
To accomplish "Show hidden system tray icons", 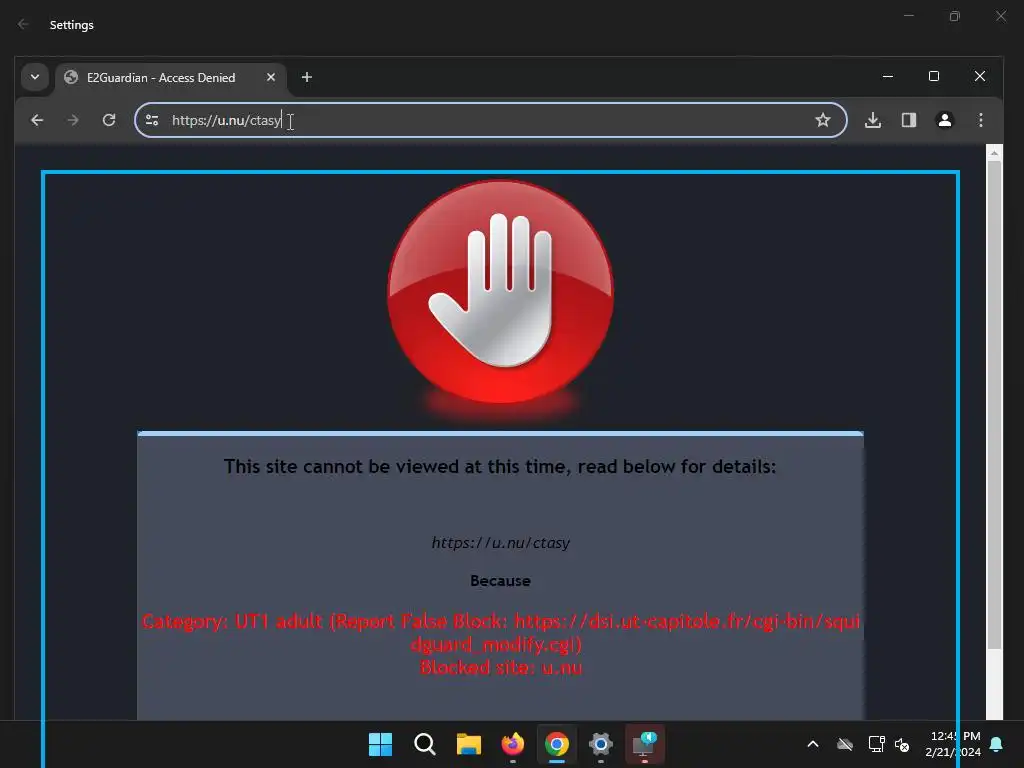I will [813, 744].
